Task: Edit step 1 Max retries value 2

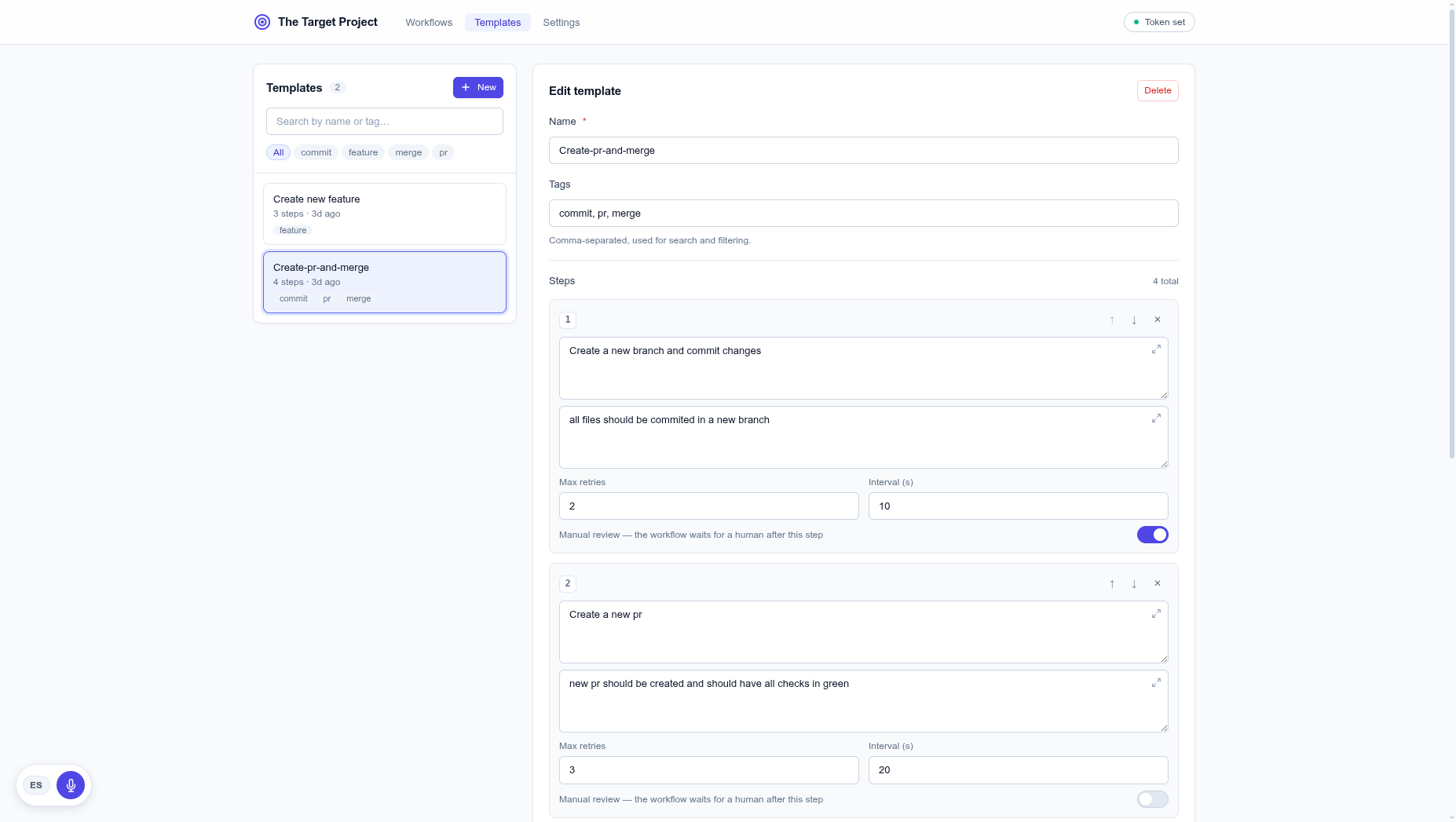Action: tap(709, 506)
